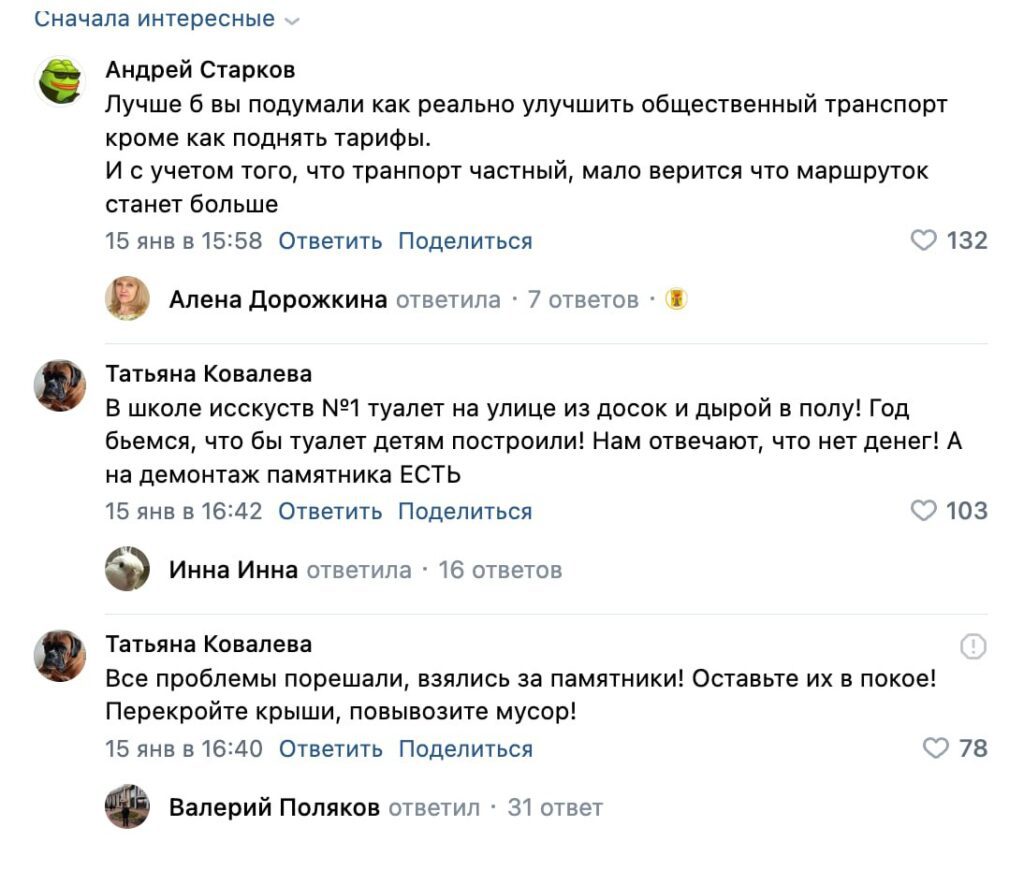
Task: Click the '15 янв в 15:58' timestamp
Action: point(184,241)
